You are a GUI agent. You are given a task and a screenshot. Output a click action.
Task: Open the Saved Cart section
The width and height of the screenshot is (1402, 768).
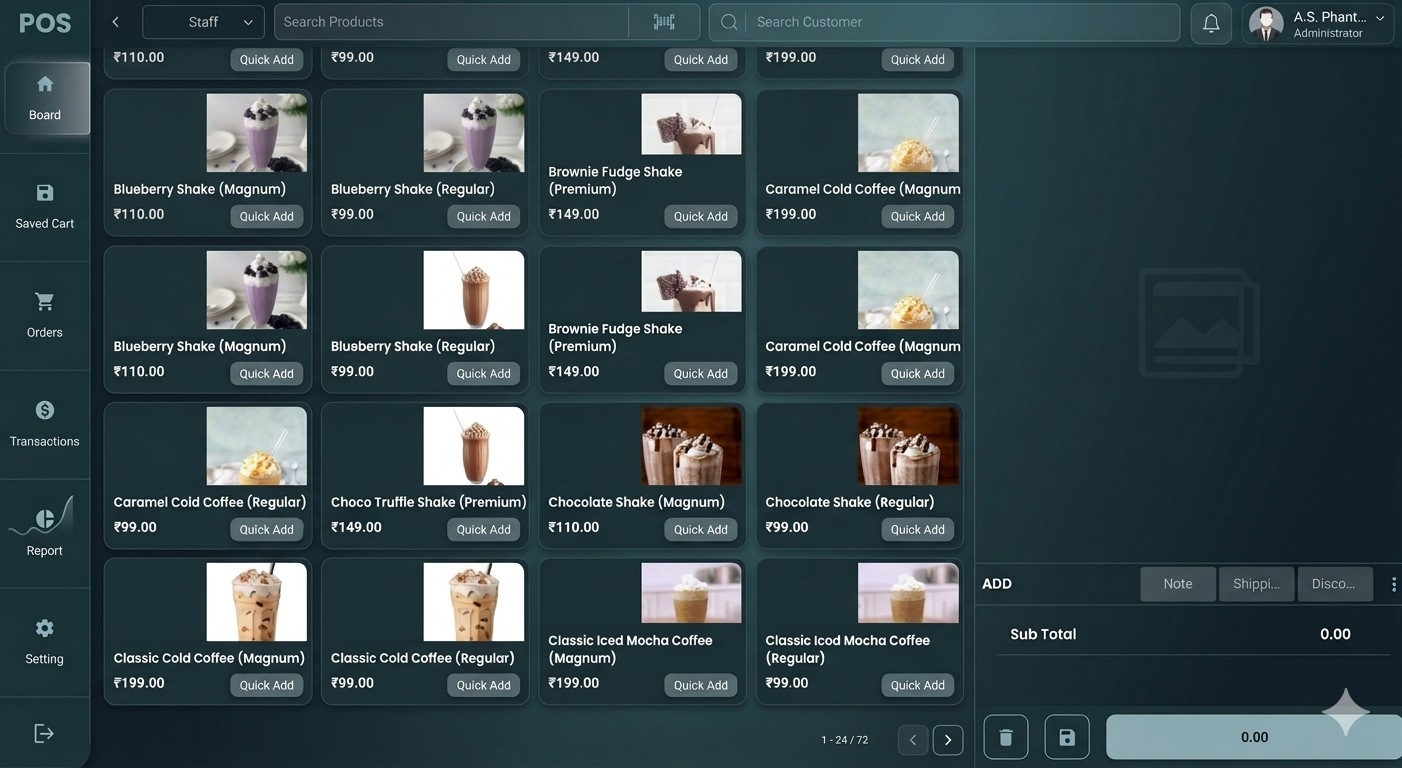click(x=45, y=207)
